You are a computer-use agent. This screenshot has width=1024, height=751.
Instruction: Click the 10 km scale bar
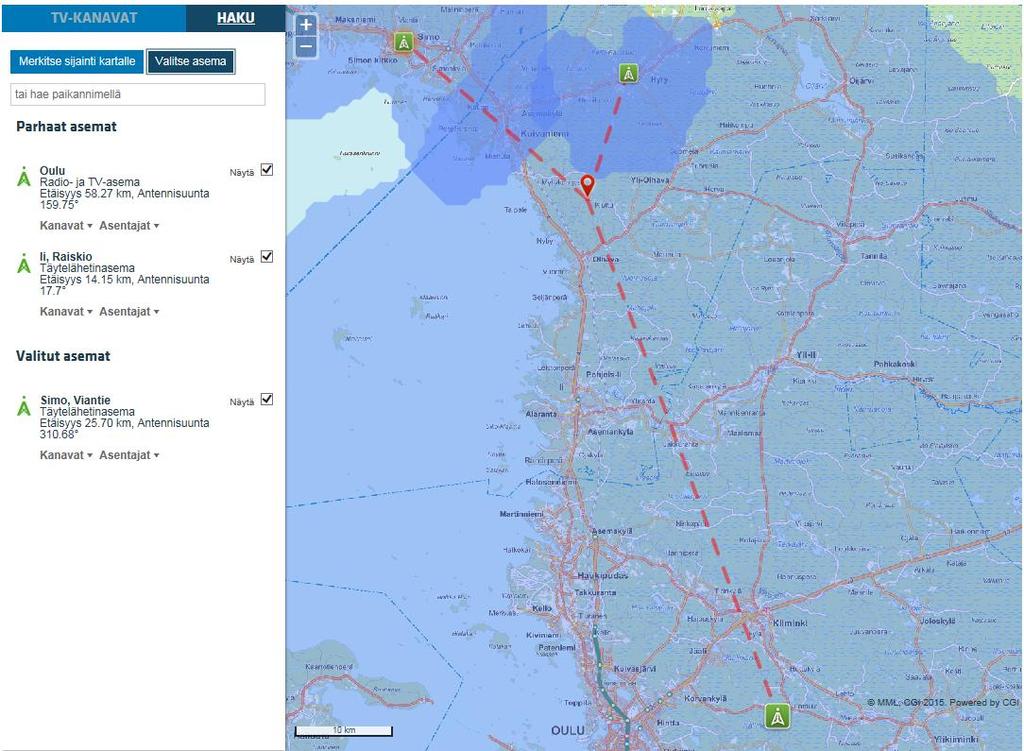pos(344,731)
